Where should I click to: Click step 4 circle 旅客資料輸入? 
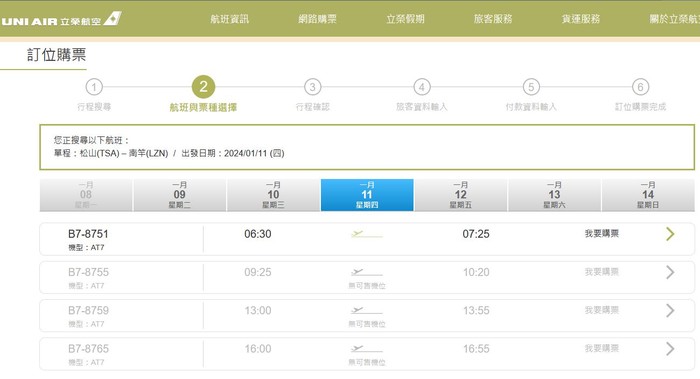[422, 87]
